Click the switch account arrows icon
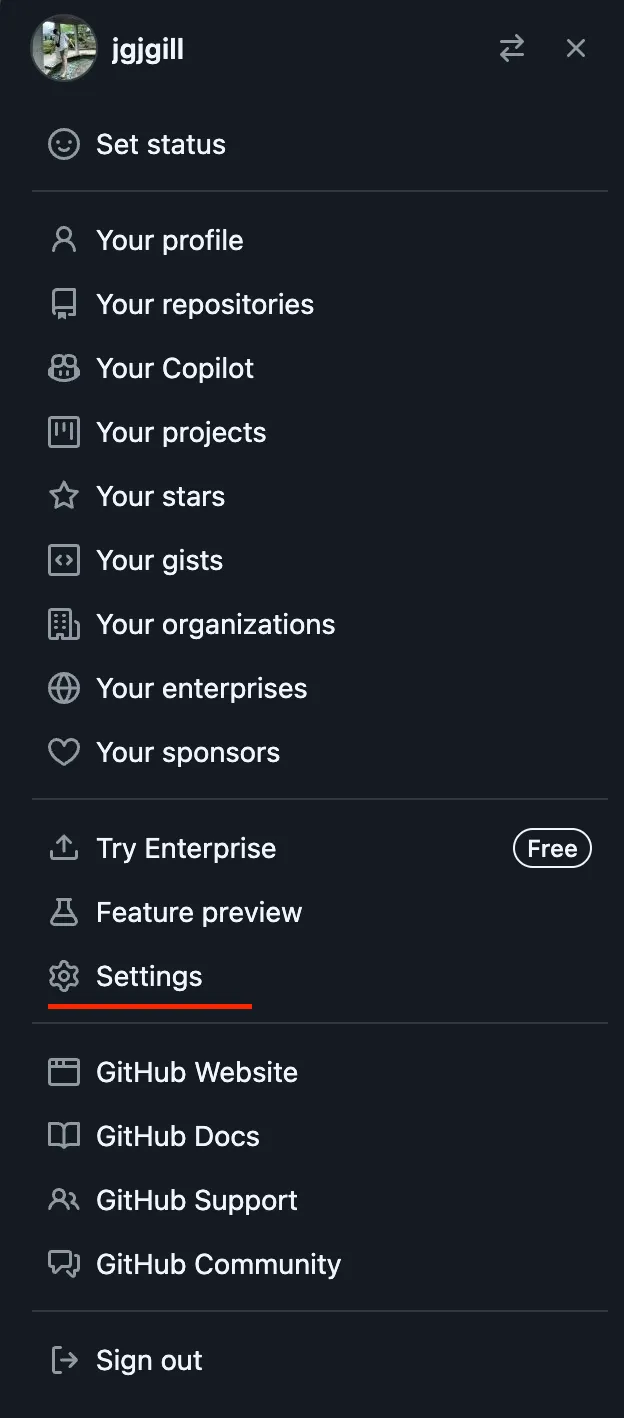This screenshot has height=1418, width=624. 511,48
